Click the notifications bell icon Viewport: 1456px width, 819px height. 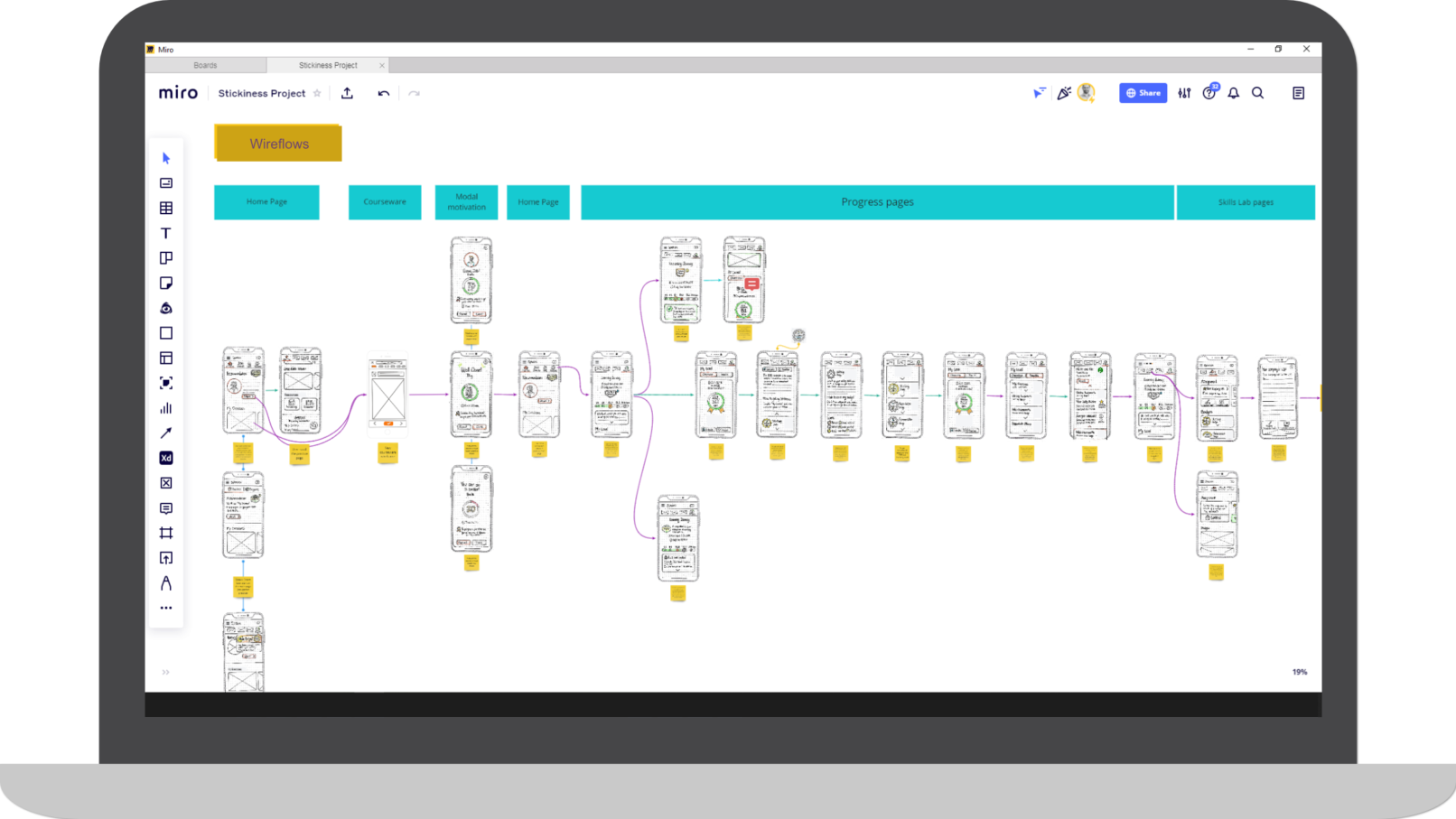click(1233, 93)
